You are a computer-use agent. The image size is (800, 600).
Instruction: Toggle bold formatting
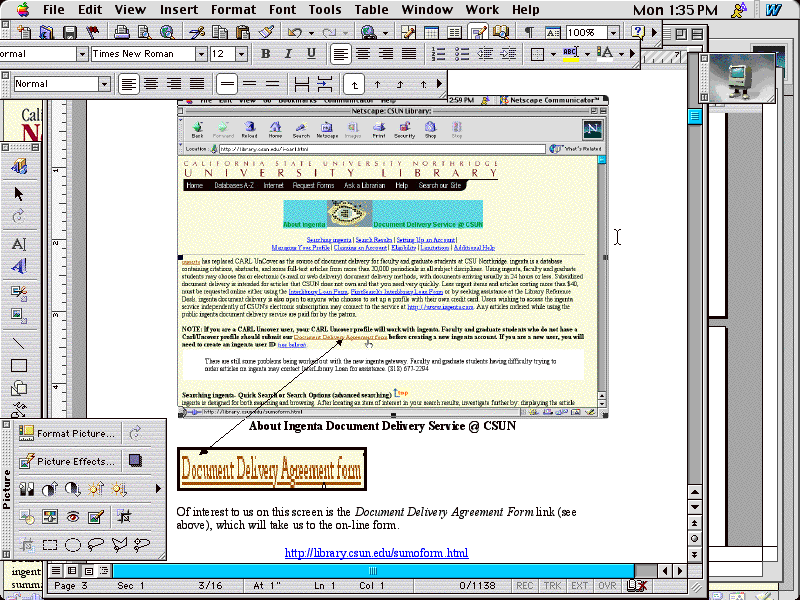coord(265,54)
